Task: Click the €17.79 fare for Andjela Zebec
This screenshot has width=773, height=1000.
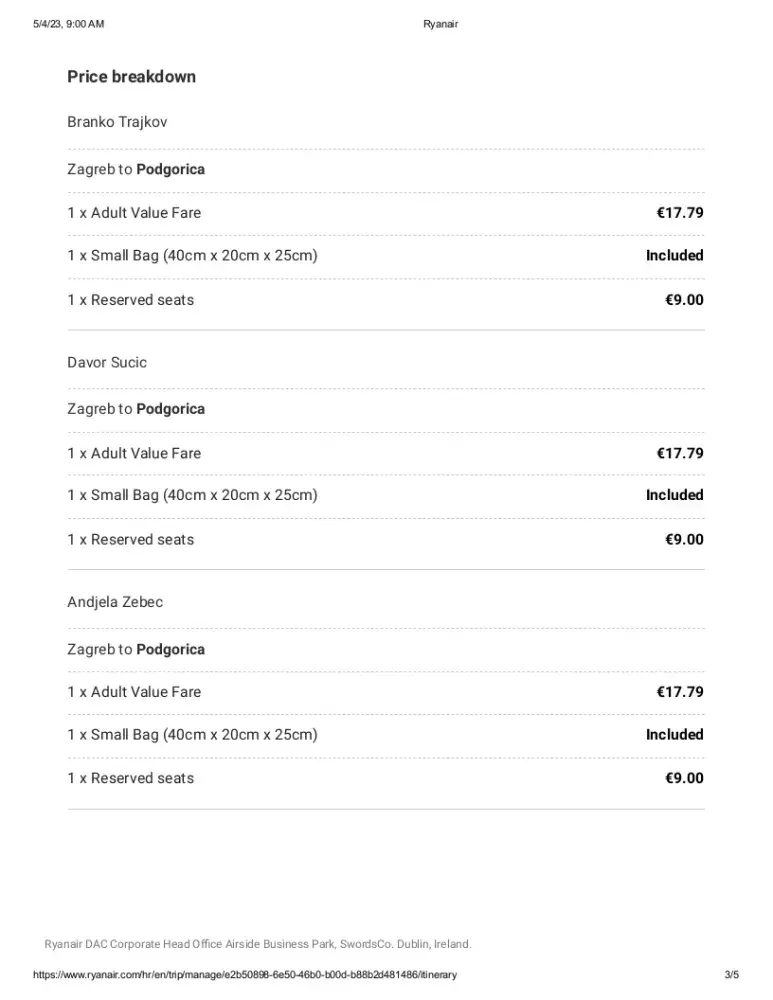Action: coord(680,692)
